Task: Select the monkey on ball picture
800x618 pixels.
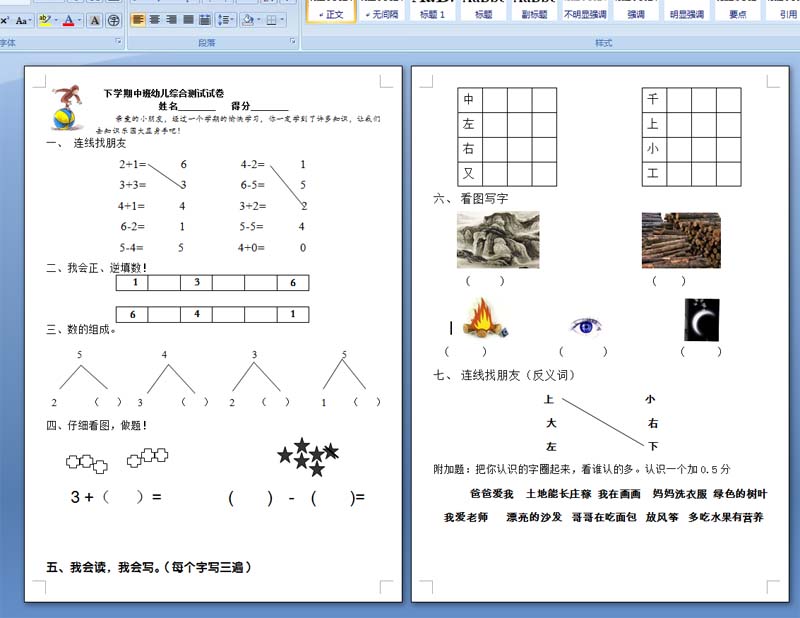Action: (68, 108)
